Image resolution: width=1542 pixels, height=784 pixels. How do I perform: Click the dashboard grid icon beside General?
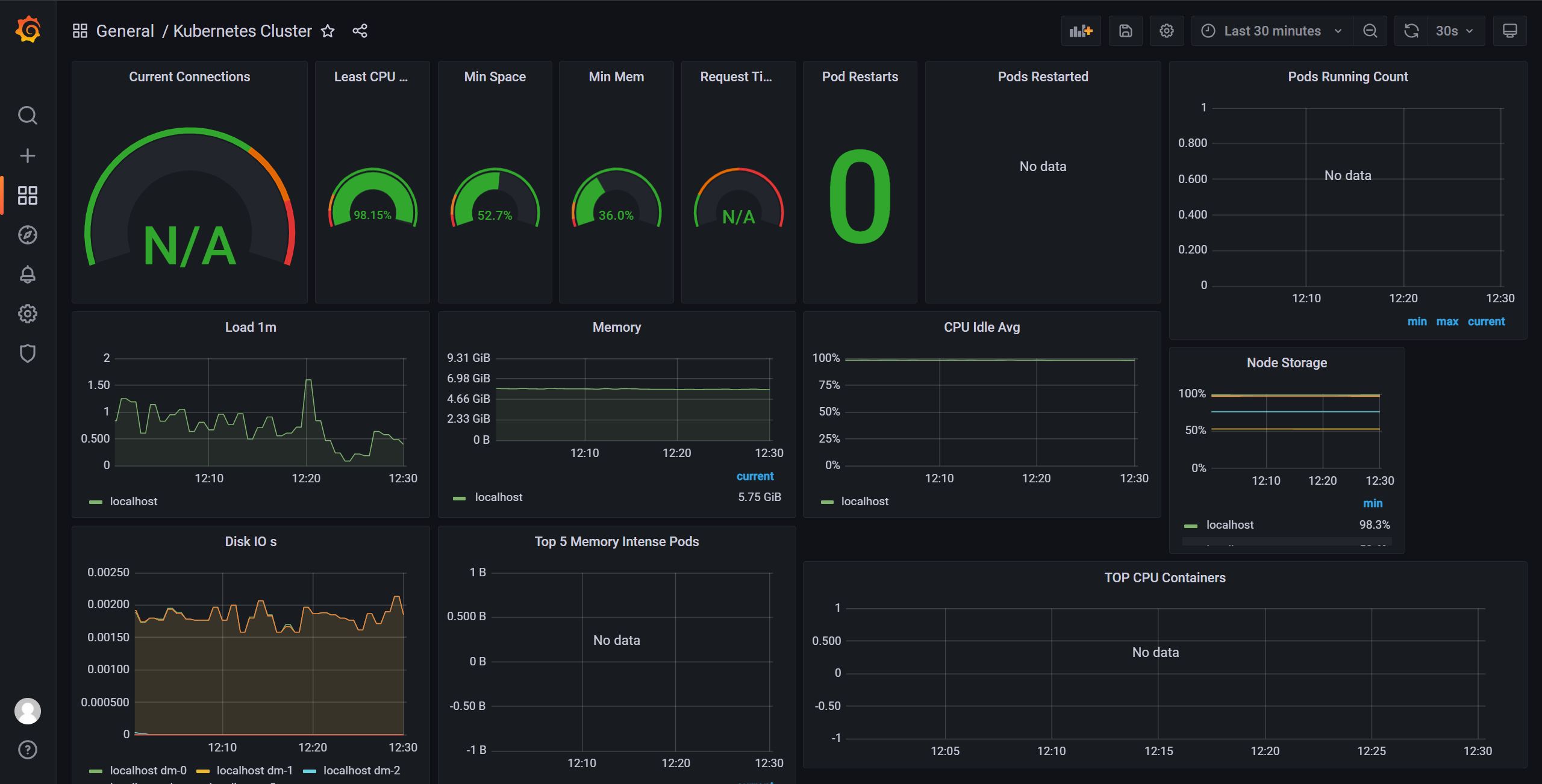80,31
